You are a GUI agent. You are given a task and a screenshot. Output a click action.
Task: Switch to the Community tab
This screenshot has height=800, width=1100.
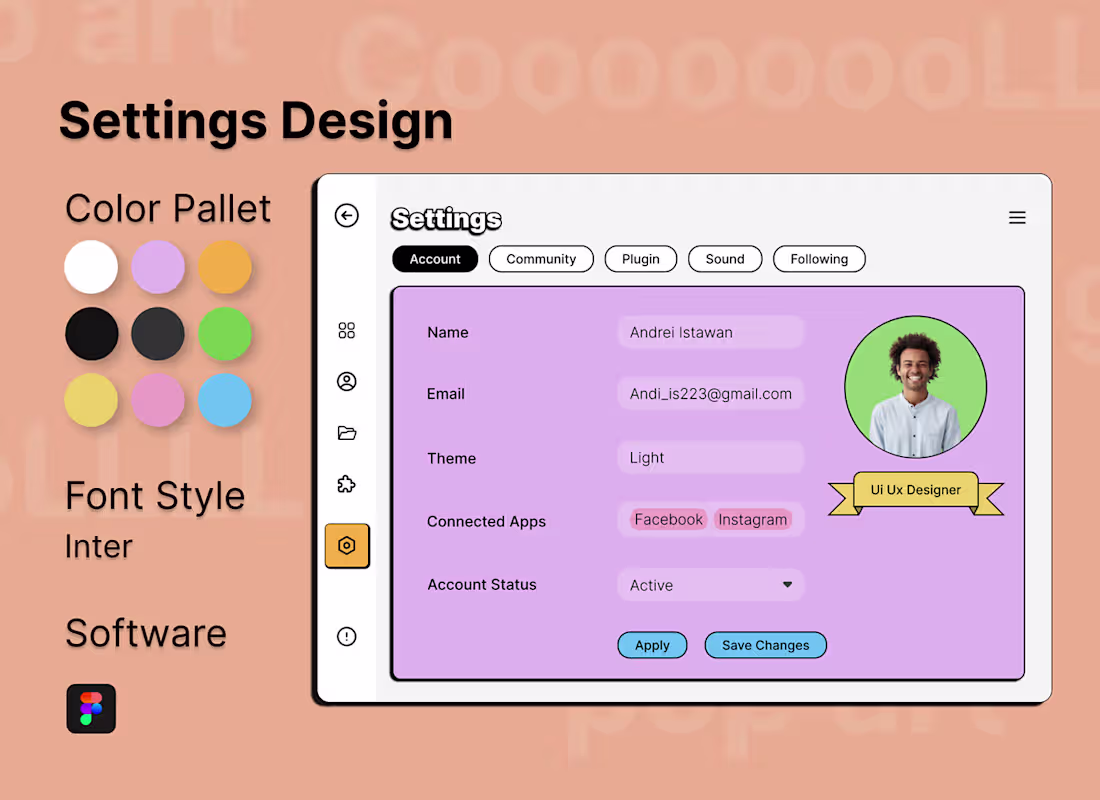(x=541, y=259)
